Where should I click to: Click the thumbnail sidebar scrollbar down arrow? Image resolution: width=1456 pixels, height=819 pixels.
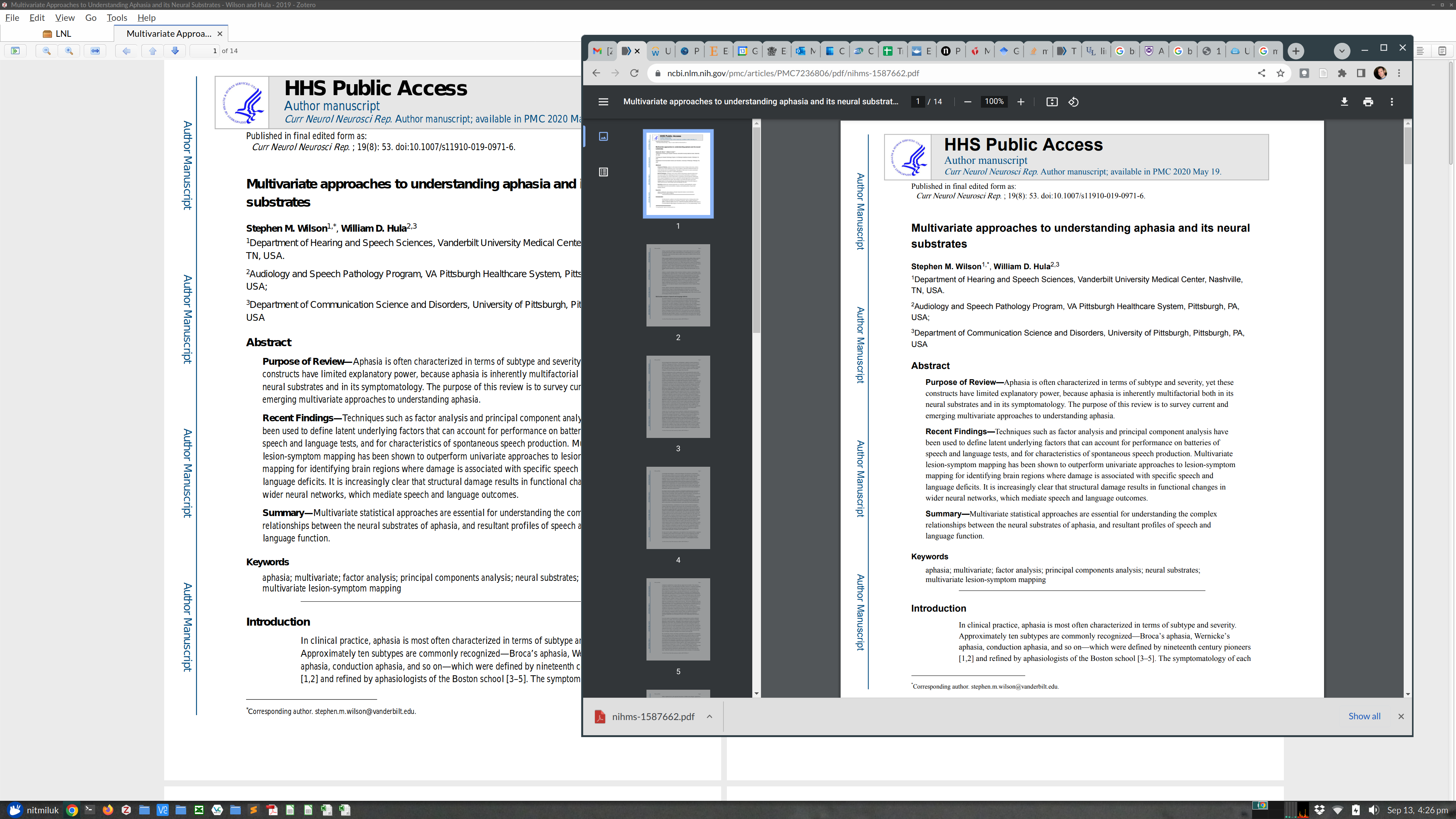[756, 693]
